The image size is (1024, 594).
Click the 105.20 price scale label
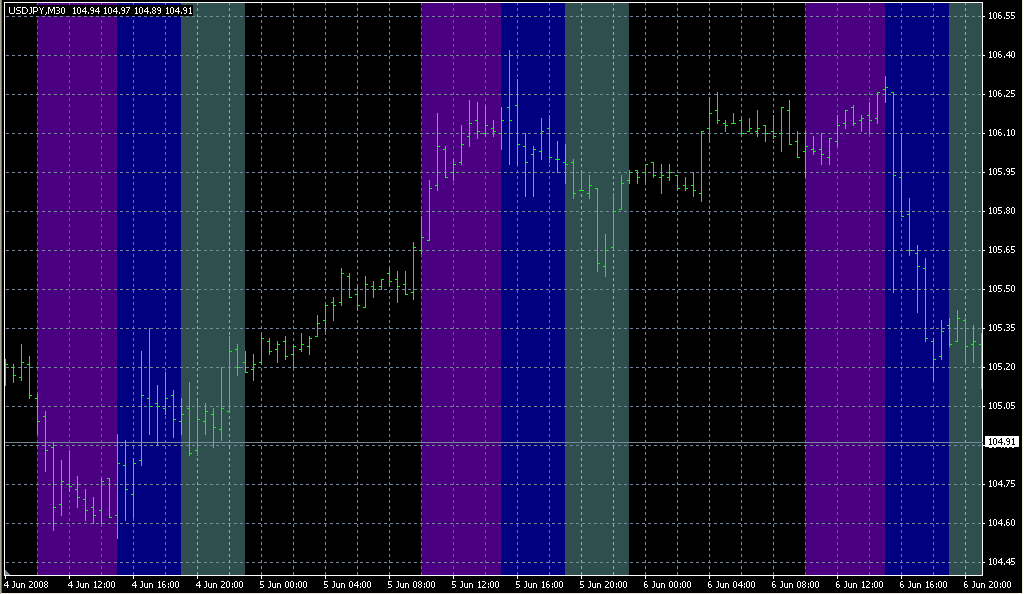click(x=1001, y=367)
